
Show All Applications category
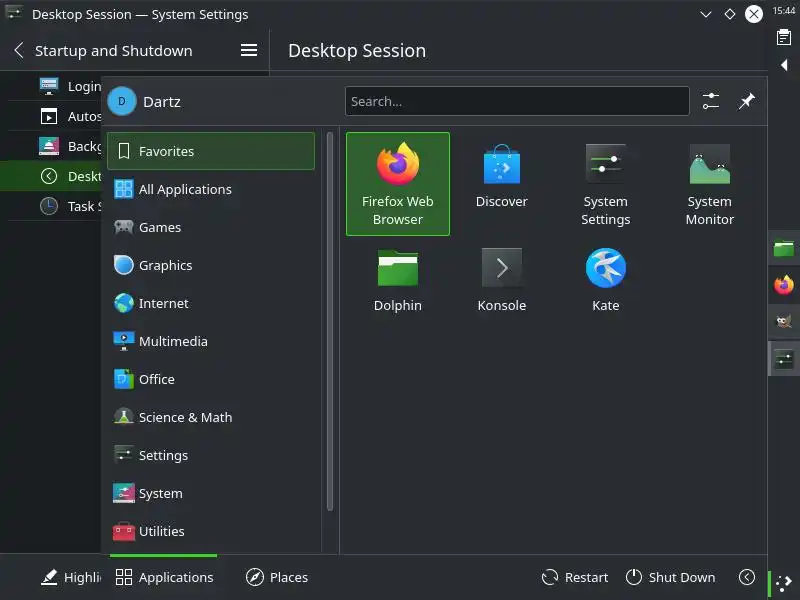211,189
